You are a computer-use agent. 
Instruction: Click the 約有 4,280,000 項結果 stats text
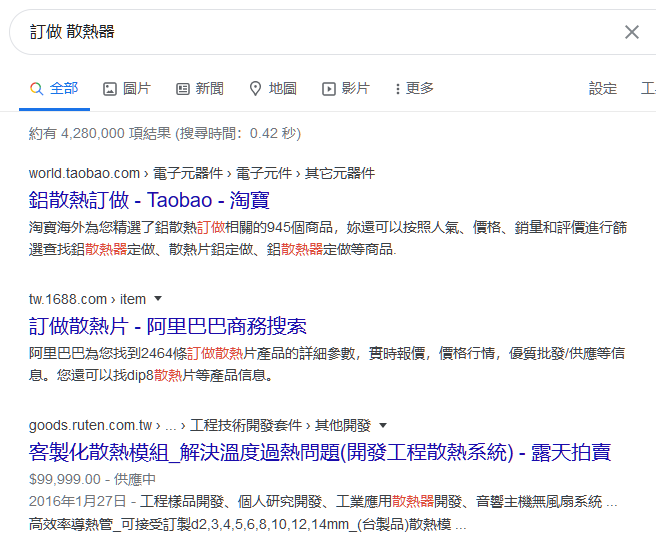[165, 133]
